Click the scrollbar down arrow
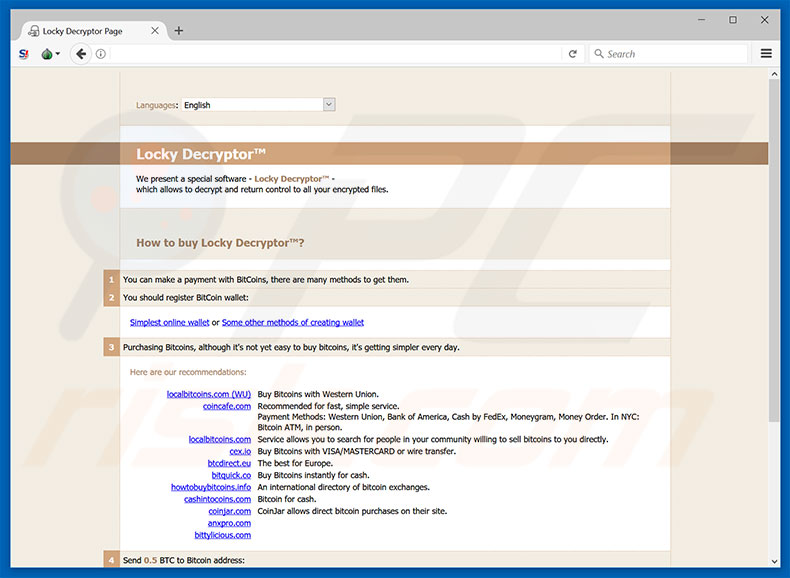Viewport: 790px width, 578px height. coord(774,561)
